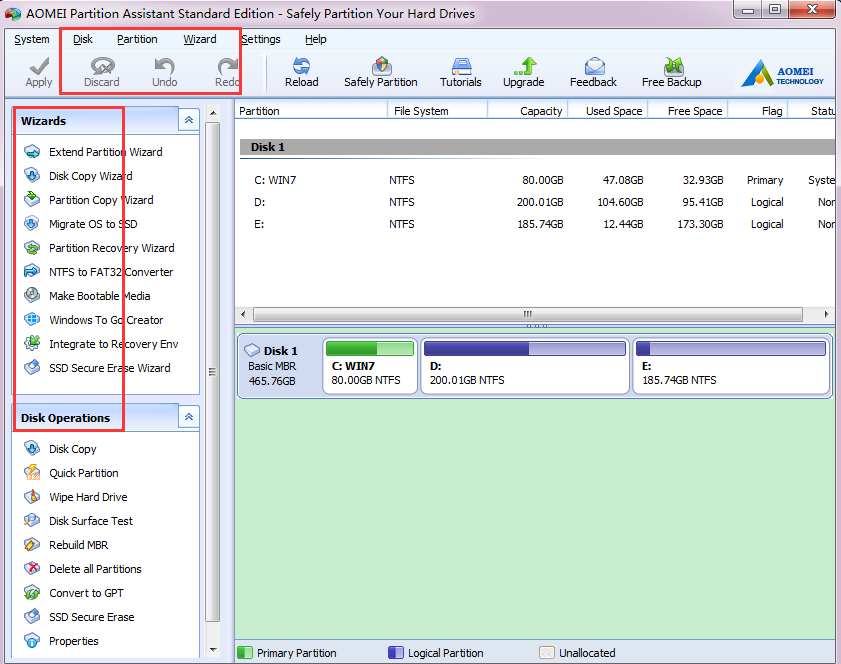This screenshot has width=841, height=664.
Task: Click the Redo arrow icon
Action: [x=227, y=66]
